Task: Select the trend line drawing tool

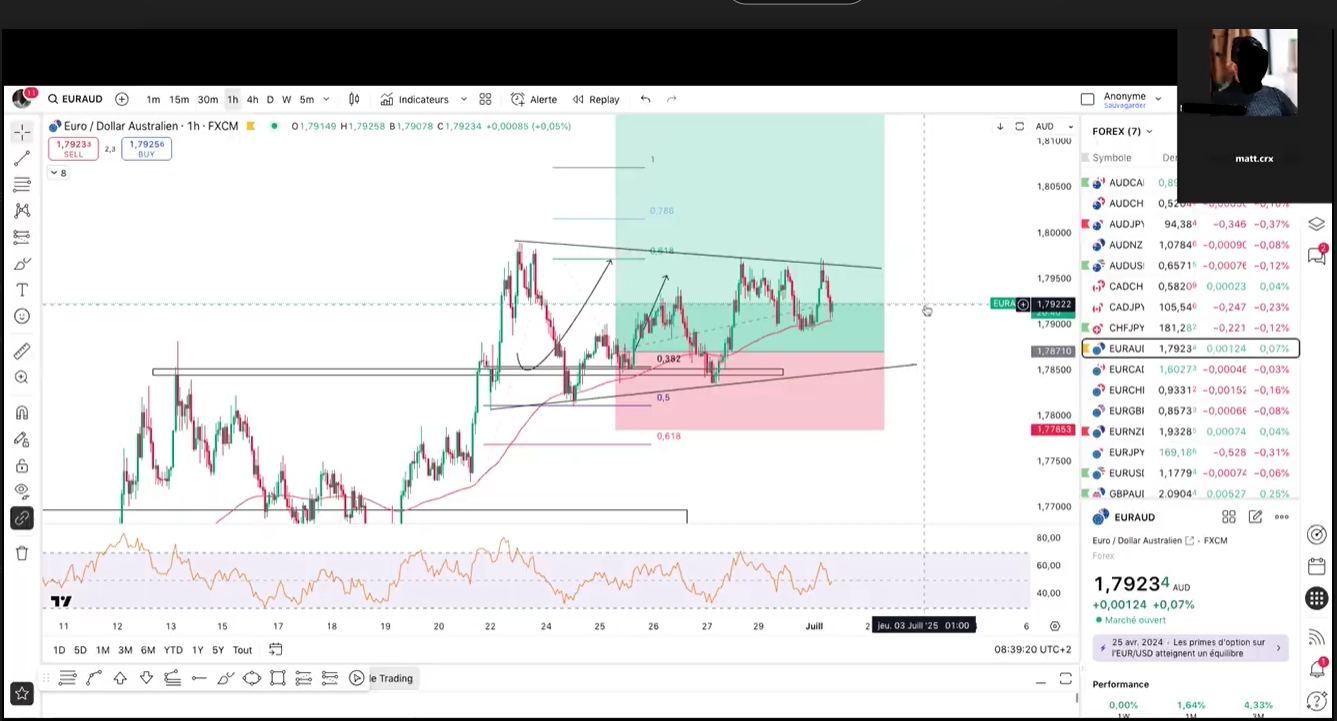Action: pyautogui.click(x=22, y=158)
